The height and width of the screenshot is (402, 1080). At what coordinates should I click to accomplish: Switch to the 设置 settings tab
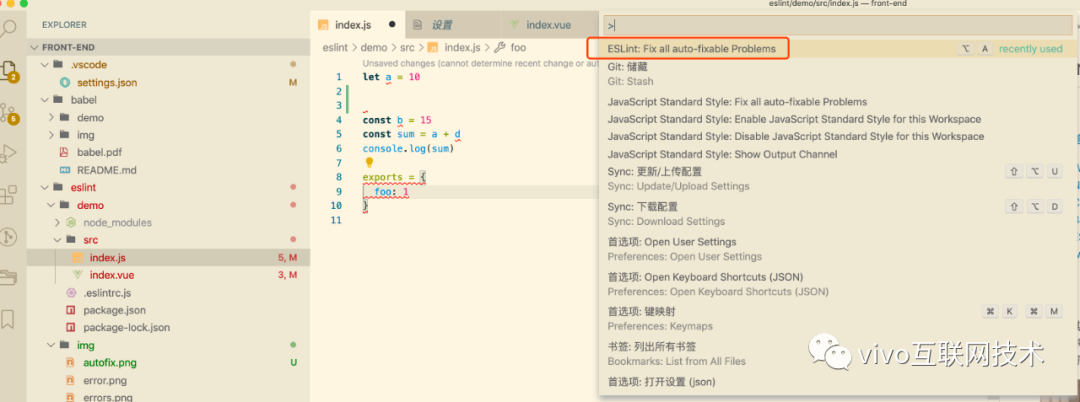point(453,25)
